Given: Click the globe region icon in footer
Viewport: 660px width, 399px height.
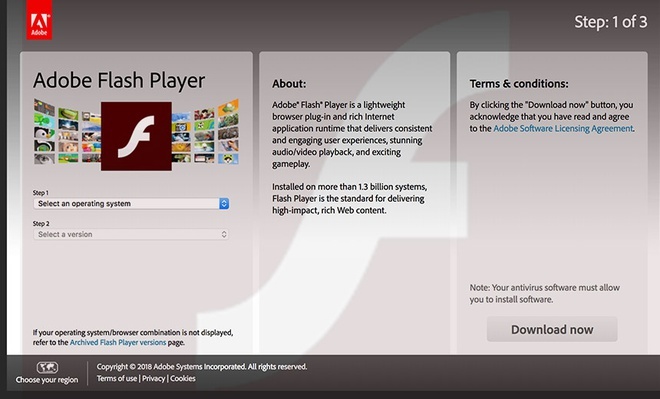Looking at the screenshot, I should (47, 367).
